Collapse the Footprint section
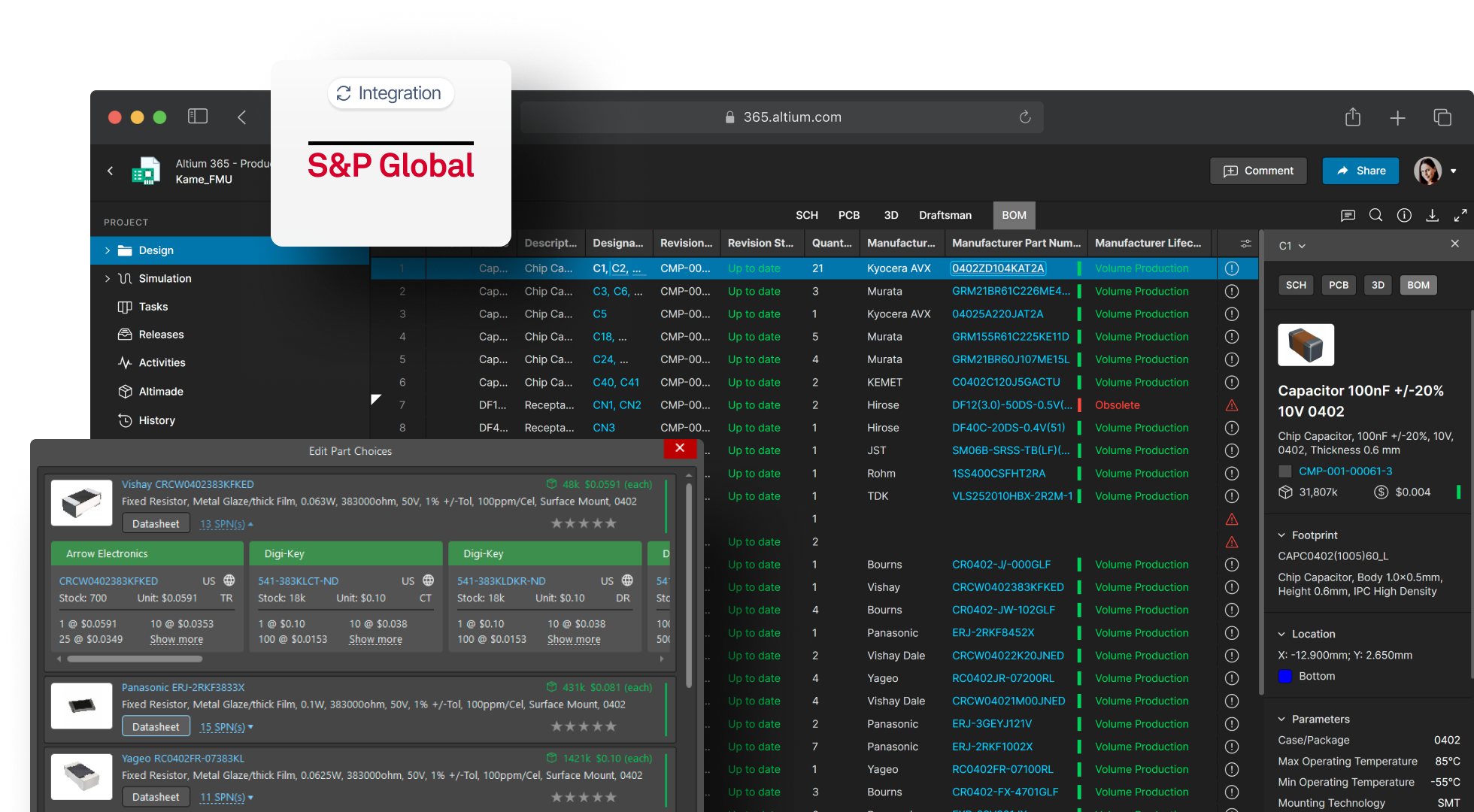1474x812 pixels. [x=1282, y=535]
